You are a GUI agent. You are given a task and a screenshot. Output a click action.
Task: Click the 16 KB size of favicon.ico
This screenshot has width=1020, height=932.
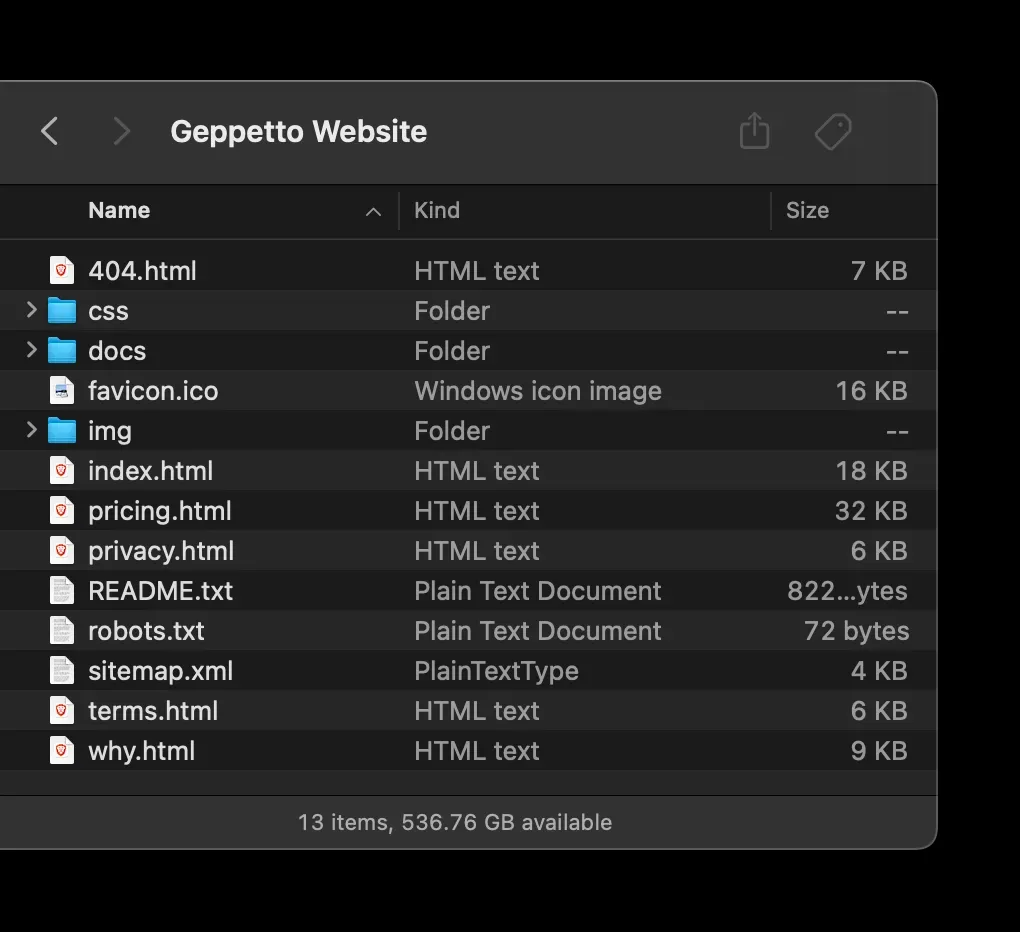click(x=871, y=391)
